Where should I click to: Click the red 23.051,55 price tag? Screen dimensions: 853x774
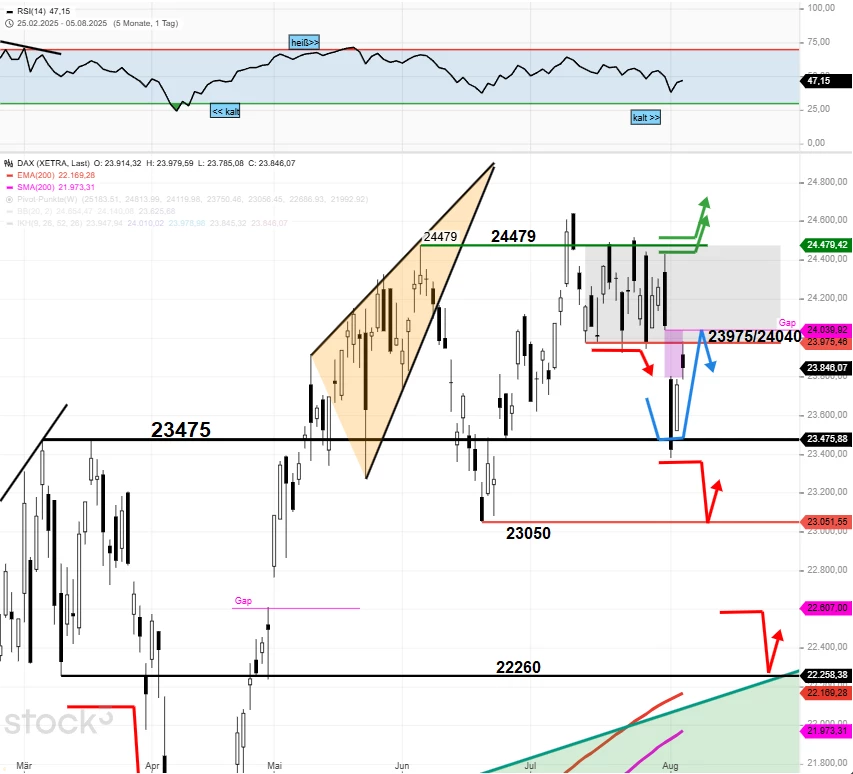825,522
